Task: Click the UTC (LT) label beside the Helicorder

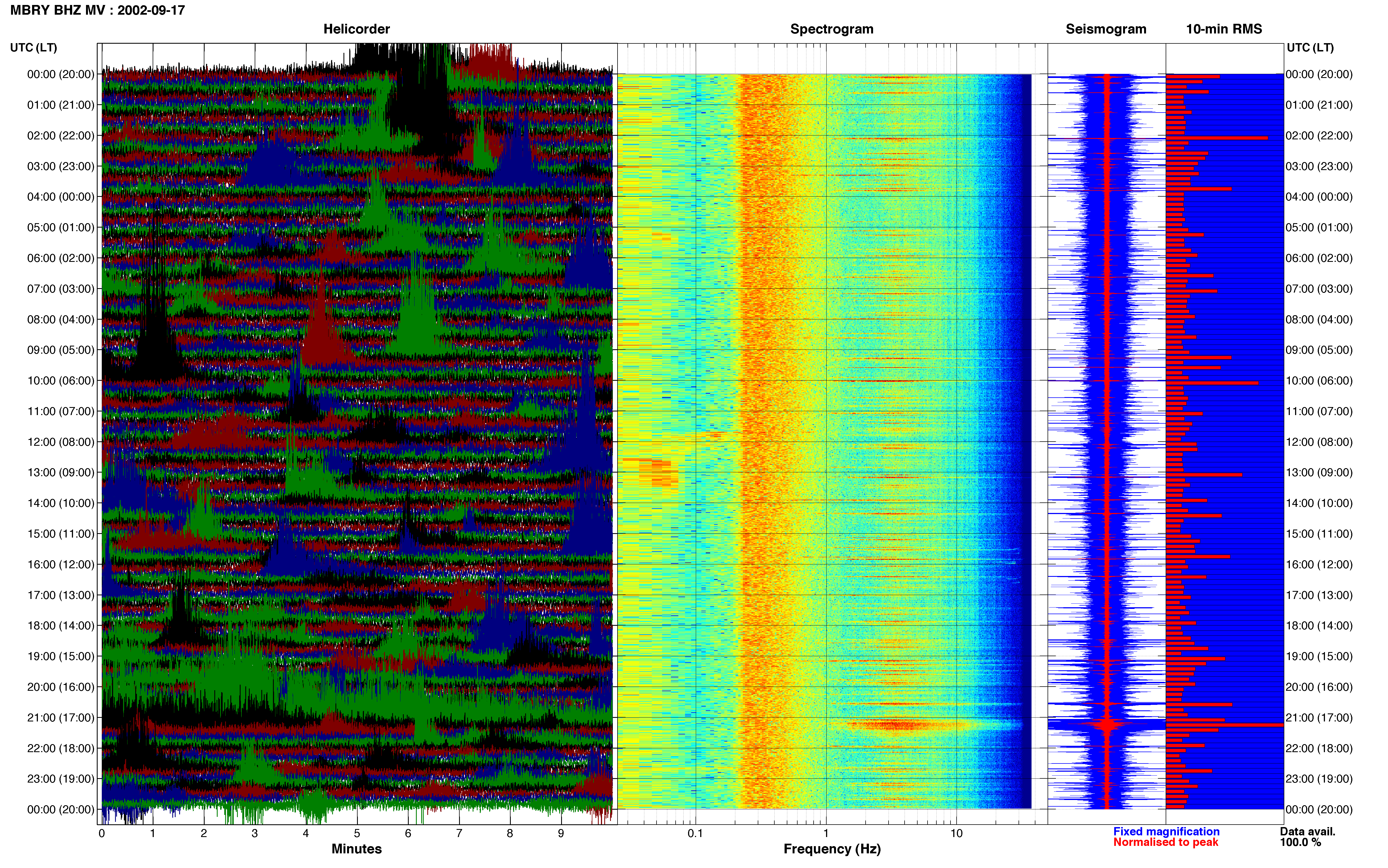Action: 34,48
